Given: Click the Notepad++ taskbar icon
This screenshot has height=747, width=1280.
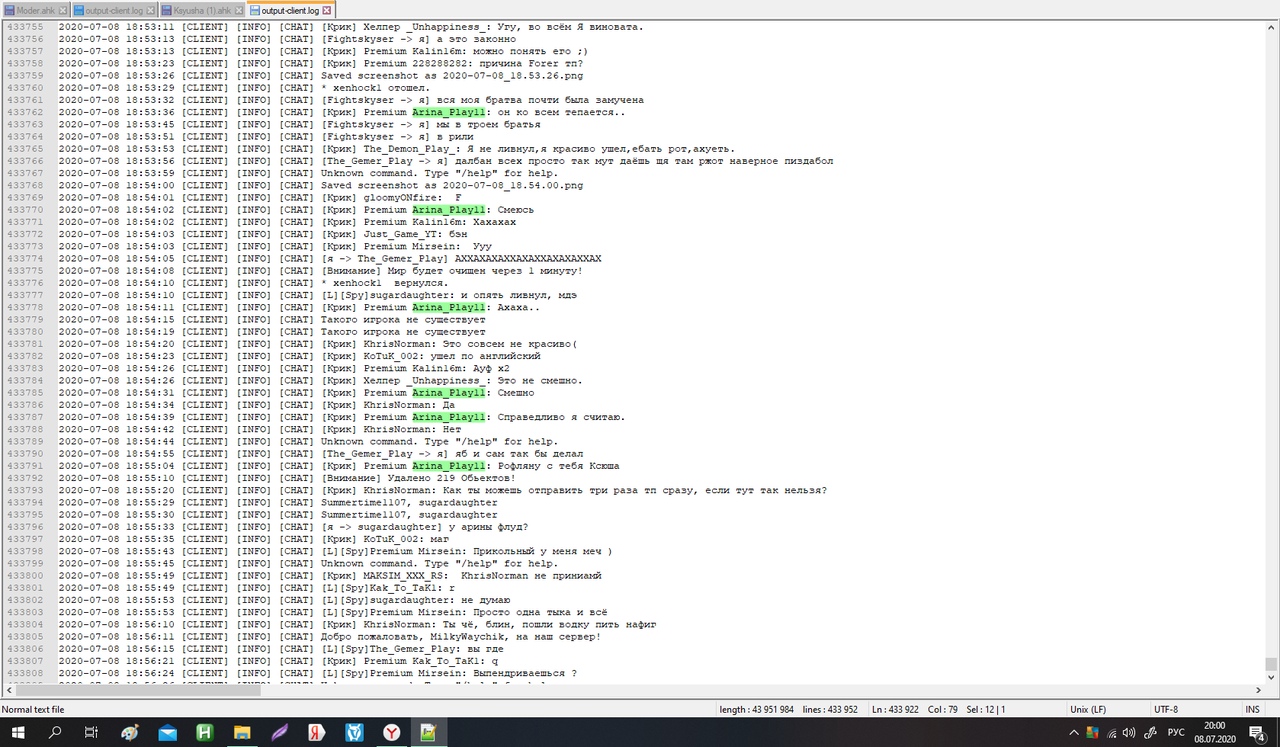Looking at the screenshot, I should pyautogui.click(x=429, y=732).
